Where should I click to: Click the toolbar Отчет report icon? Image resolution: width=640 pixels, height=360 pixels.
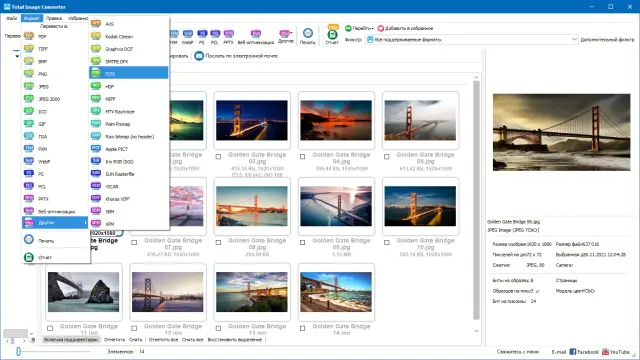(332, 36)
